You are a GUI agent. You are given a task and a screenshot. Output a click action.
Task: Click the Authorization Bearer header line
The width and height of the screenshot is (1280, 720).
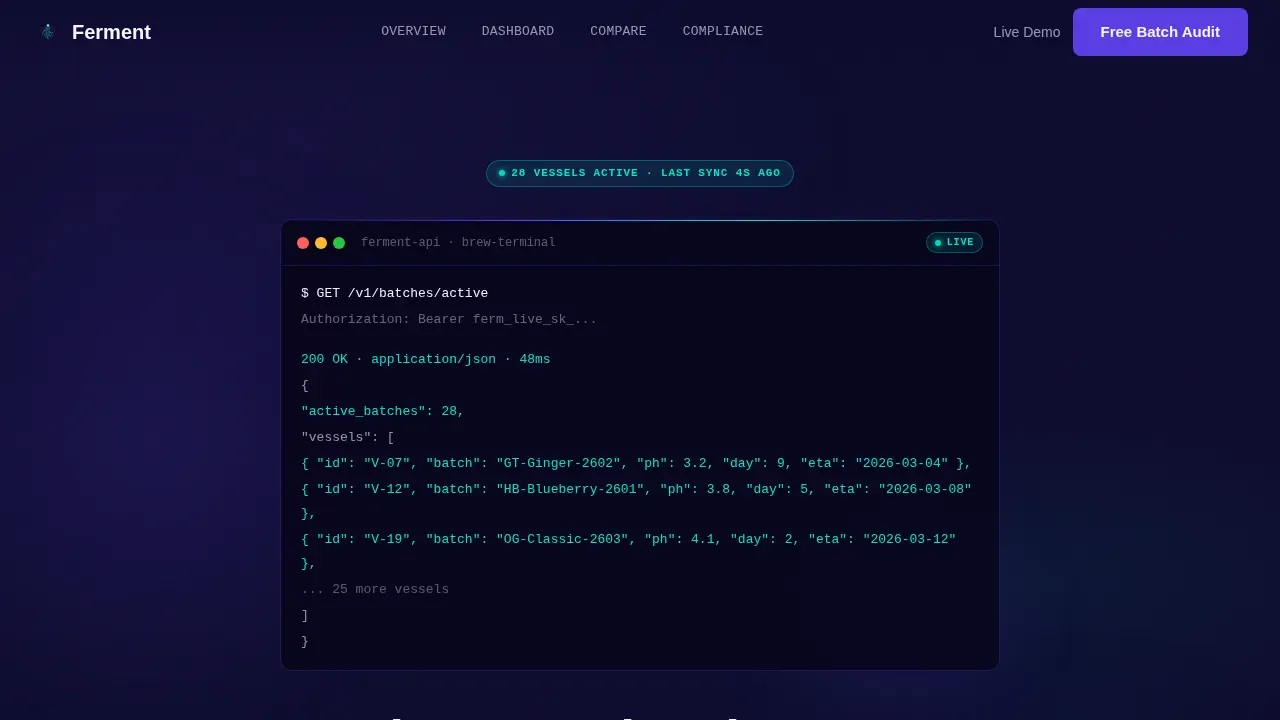pyautogui.click(x=449, y=319)
